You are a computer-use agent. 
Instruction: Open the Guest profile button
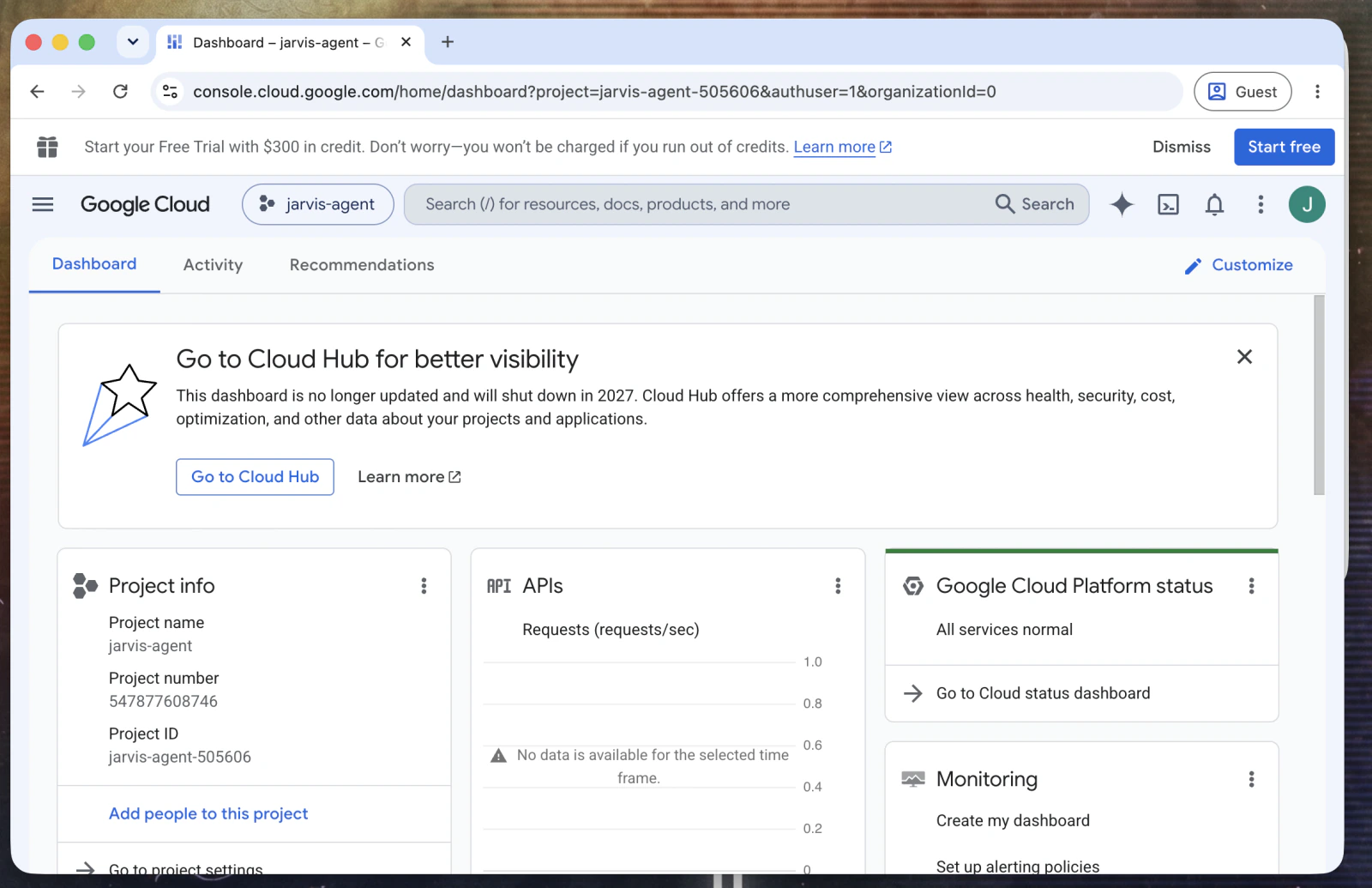point(1243,92)
